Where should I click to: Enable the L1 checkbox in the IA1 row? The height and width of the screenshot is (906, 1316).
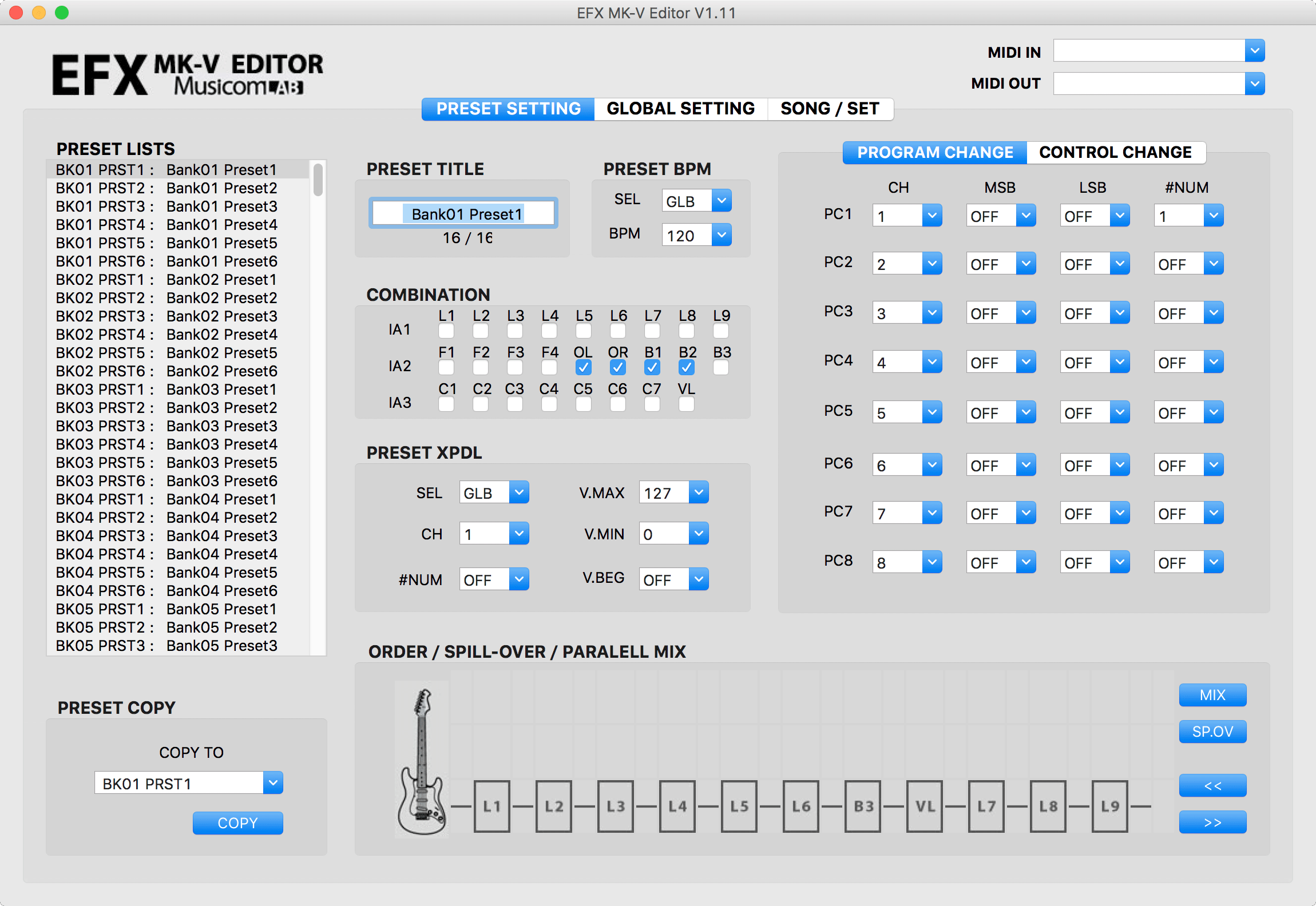446,331
